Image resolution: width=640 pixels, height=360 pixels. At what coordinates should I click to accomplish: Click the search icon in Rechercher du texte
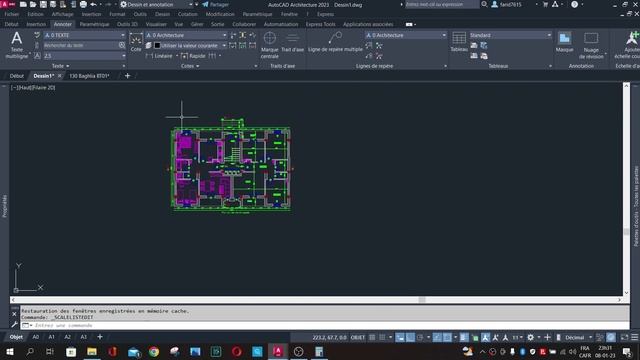[122, 45]
